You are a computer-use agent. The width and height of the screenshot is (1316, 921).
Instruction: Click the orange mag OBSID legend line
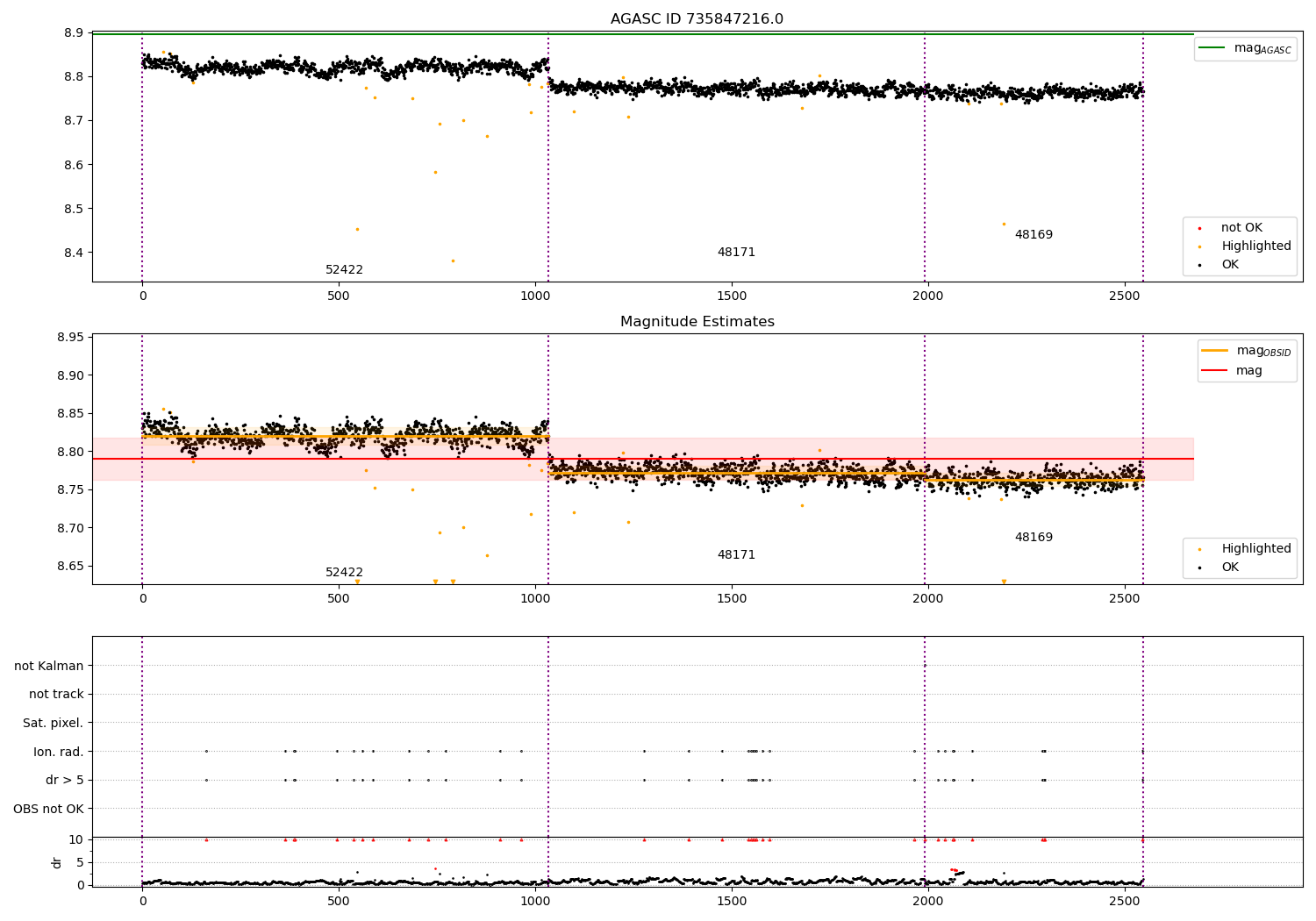pyautogui.click(x=1214, y=350)
